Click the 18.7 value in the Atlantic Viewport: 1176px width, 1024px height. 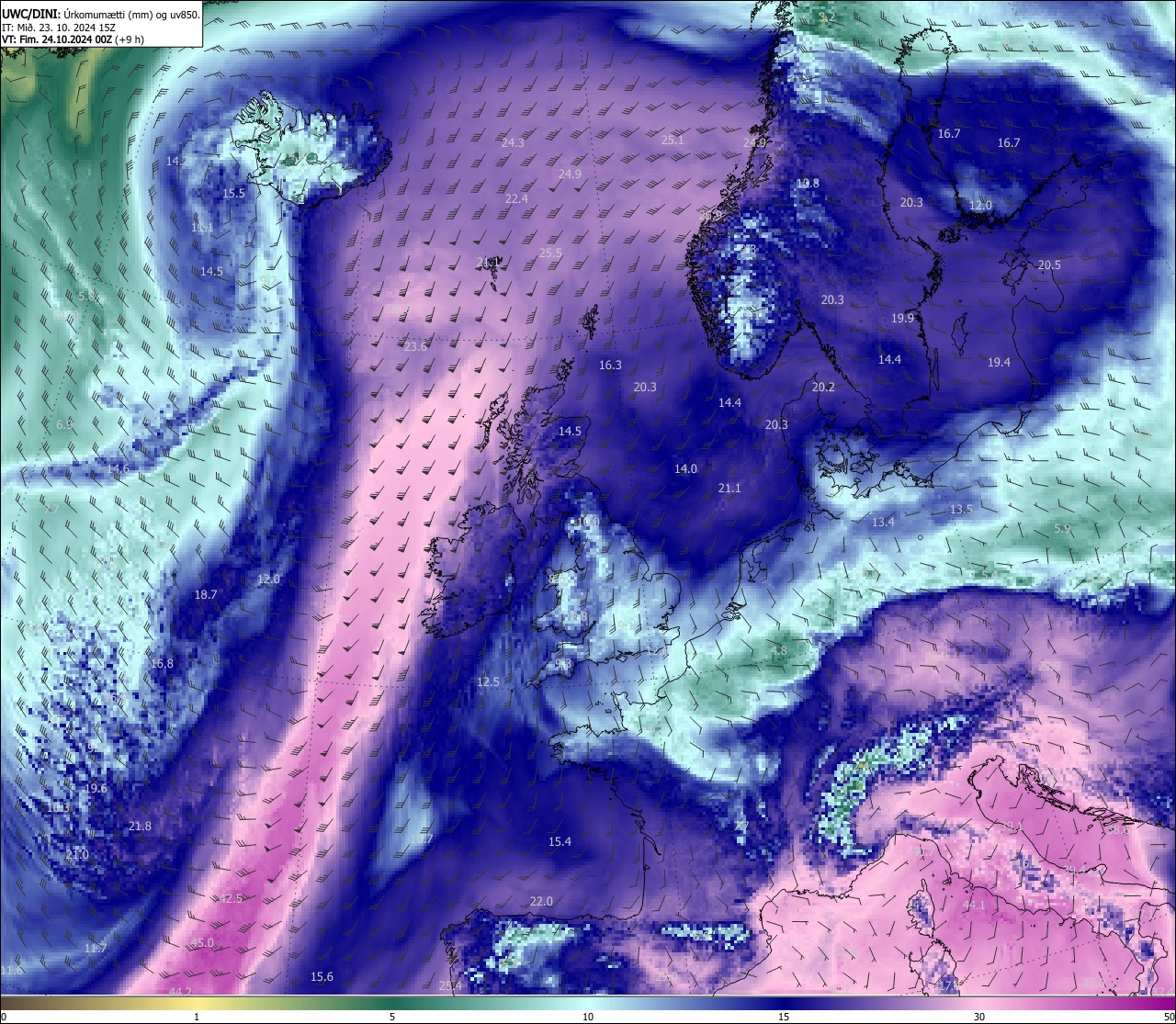coord(206,595)
